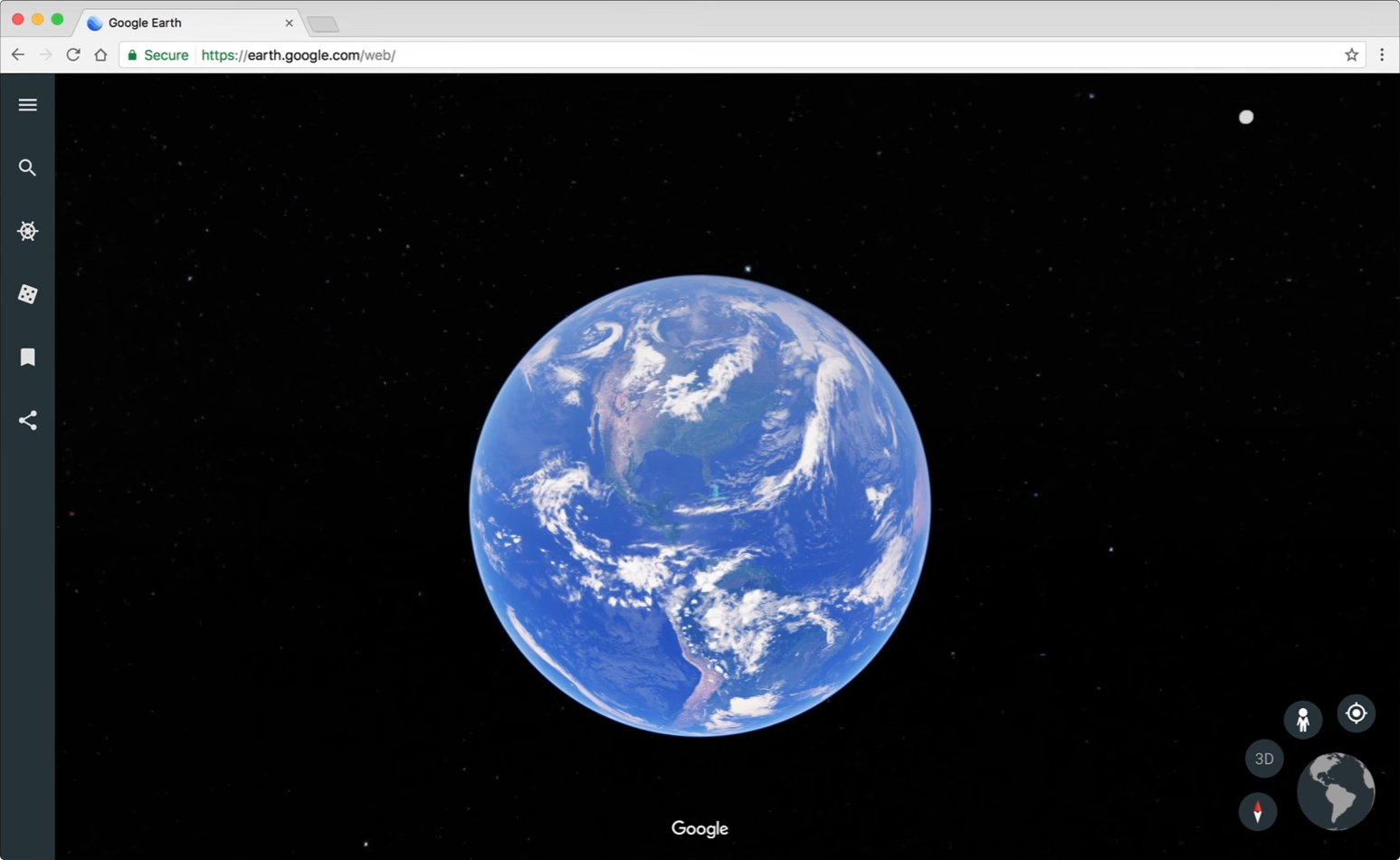Share the current Earth view
The height and width of the screenshot is (860, 1400).
point(27,420)
